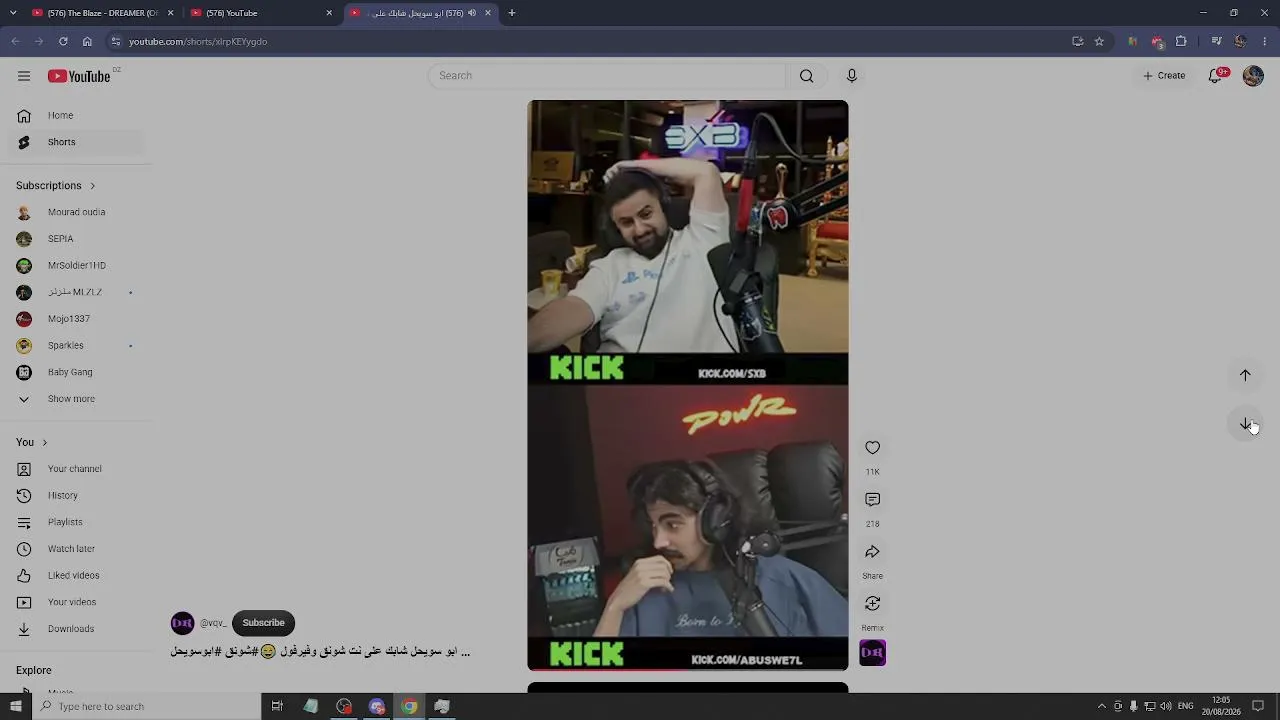Open the @vqv_ channel avatar

pos(182,623)
